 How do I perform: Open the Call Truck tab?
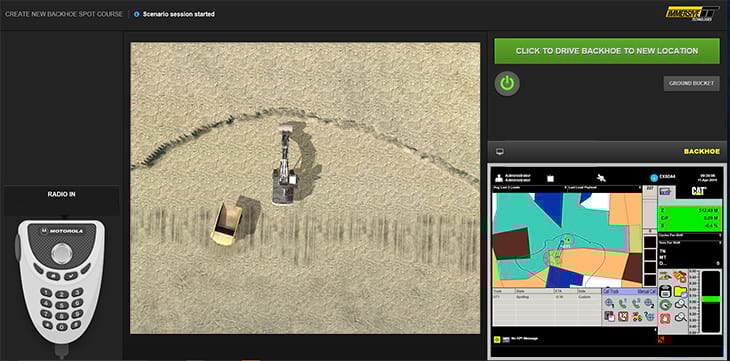tap(611, 292)
